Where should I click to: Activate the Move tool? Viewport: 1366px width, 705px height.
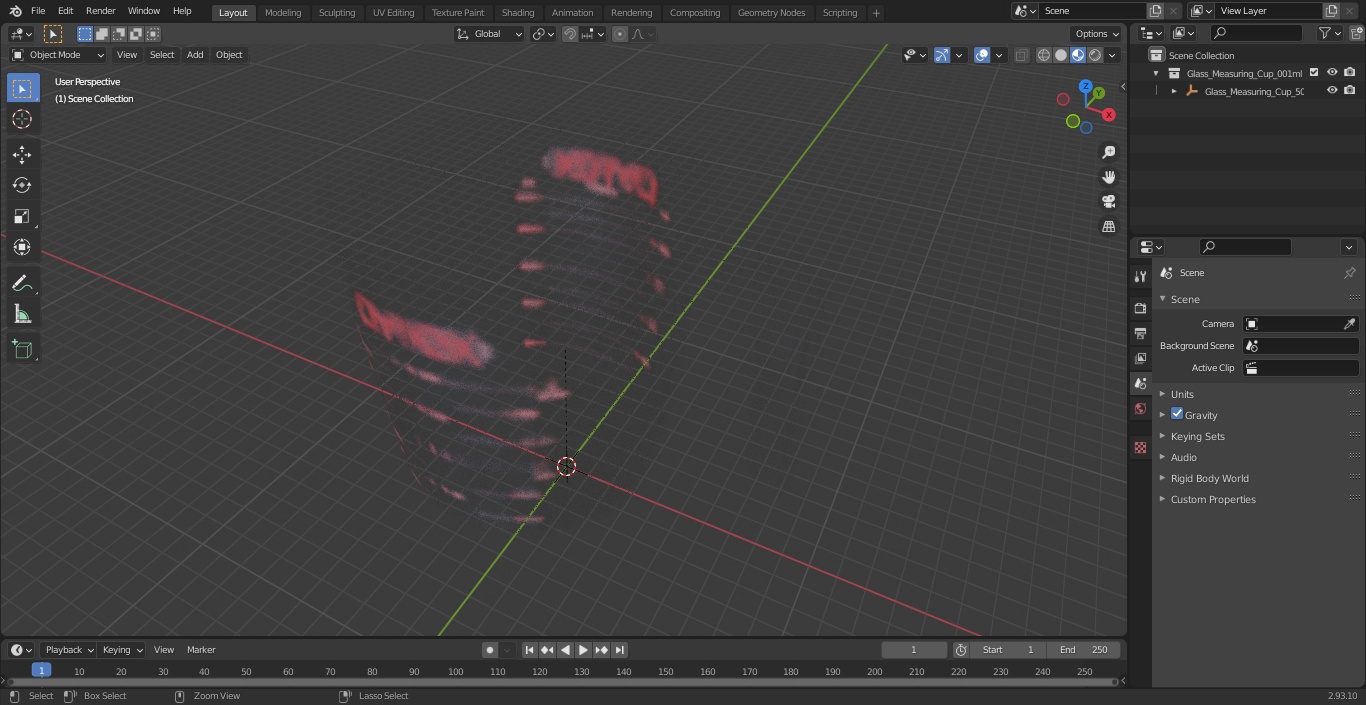(x=22, y=154)
